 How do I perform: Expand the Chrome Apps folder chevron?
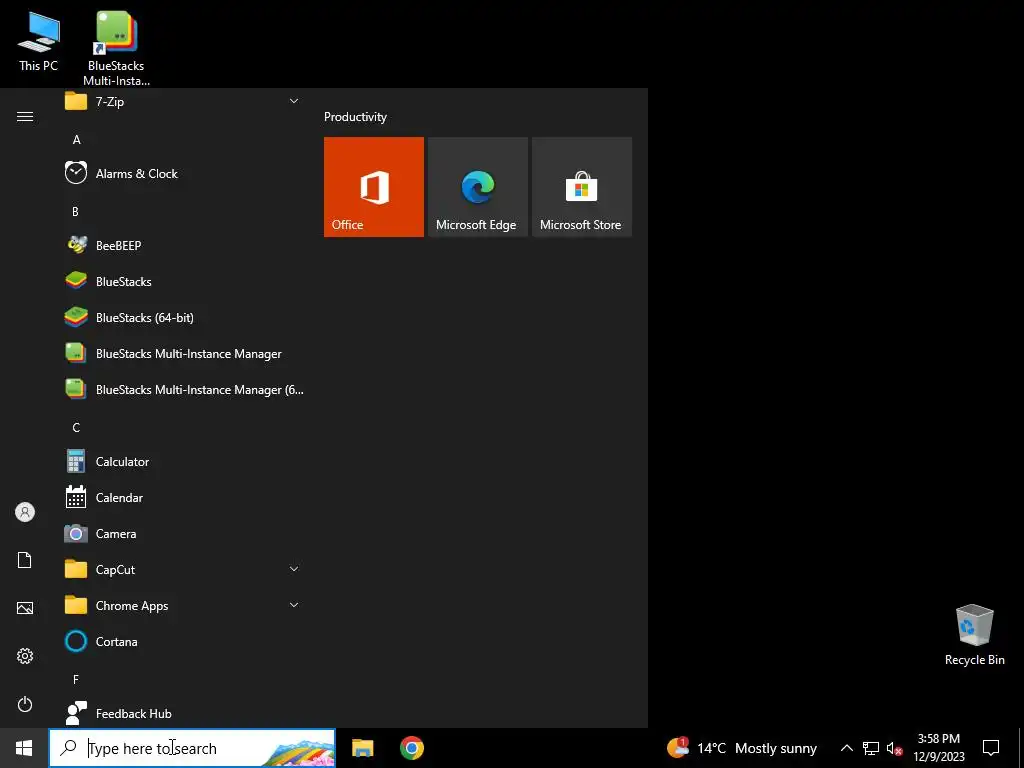coord(294,605)
